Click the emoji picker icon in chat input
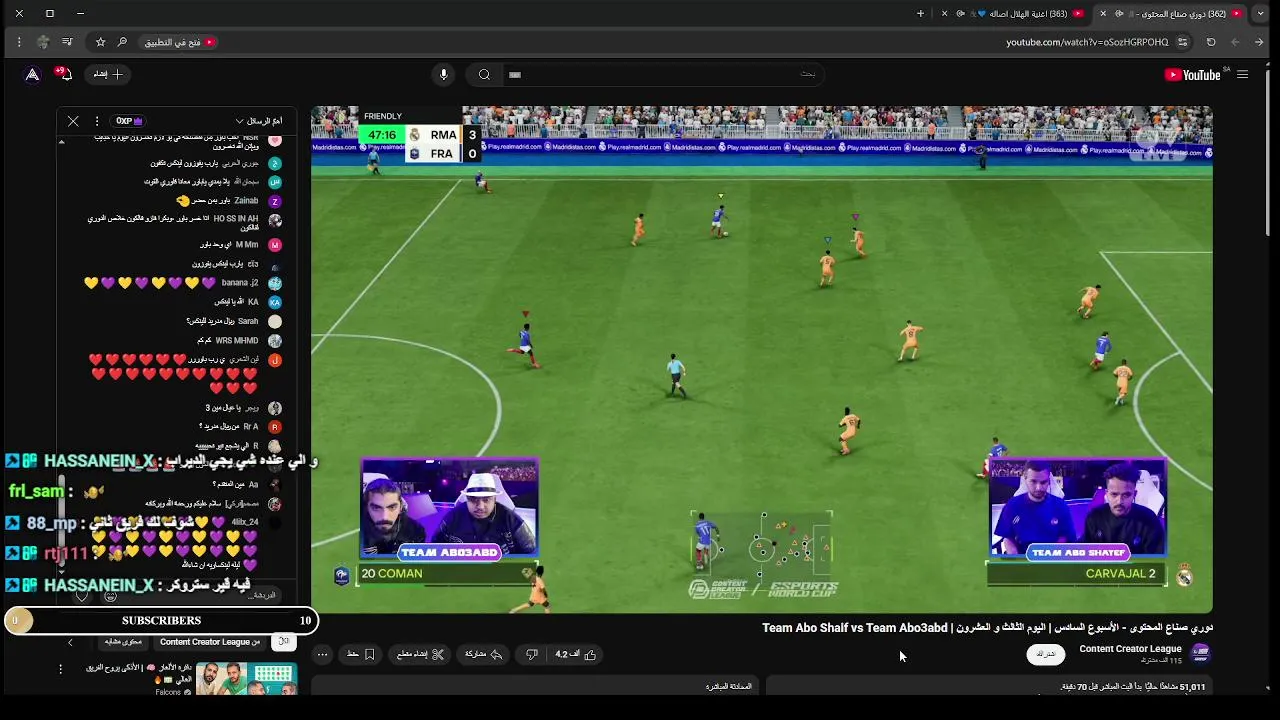The image size is (1280, 720). (x=110, y=596)
